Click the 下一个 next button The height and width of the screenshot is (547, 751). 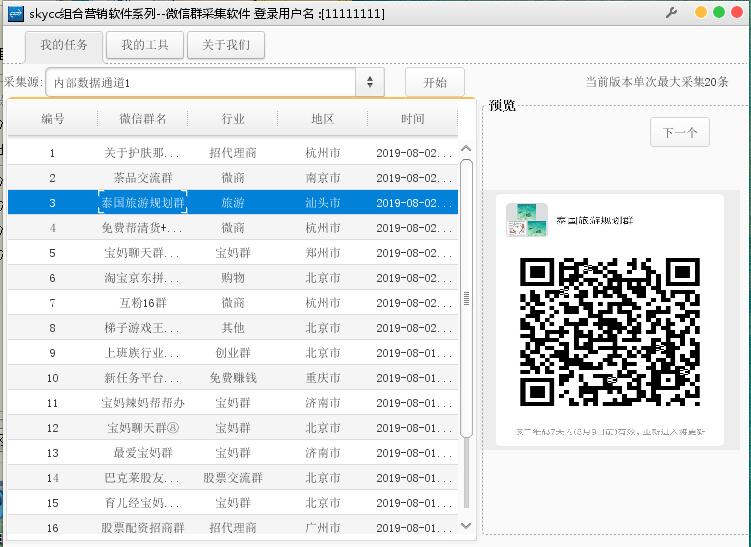click(x=679, y=132)
